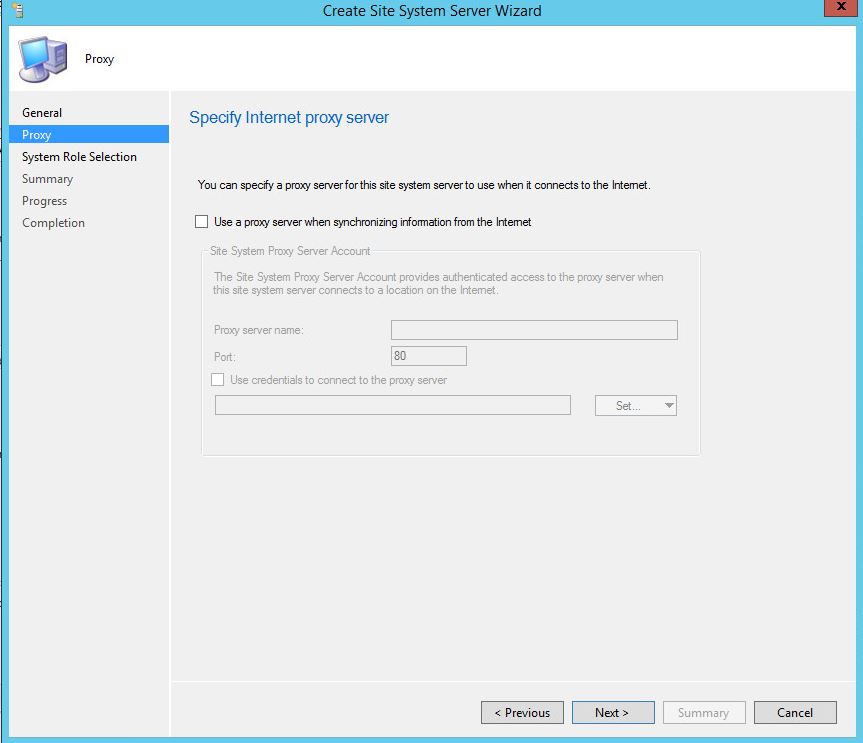Click inside the Proxy server name field
Image resolution: width=863 pixels, height=743 pixels.
pos(534,329)
